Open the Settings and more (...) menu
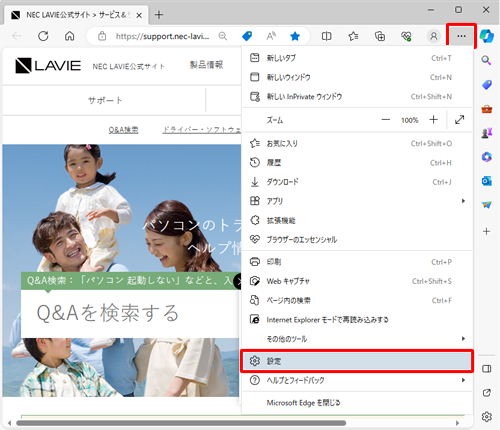500x430 pixels. pos(461,36)
